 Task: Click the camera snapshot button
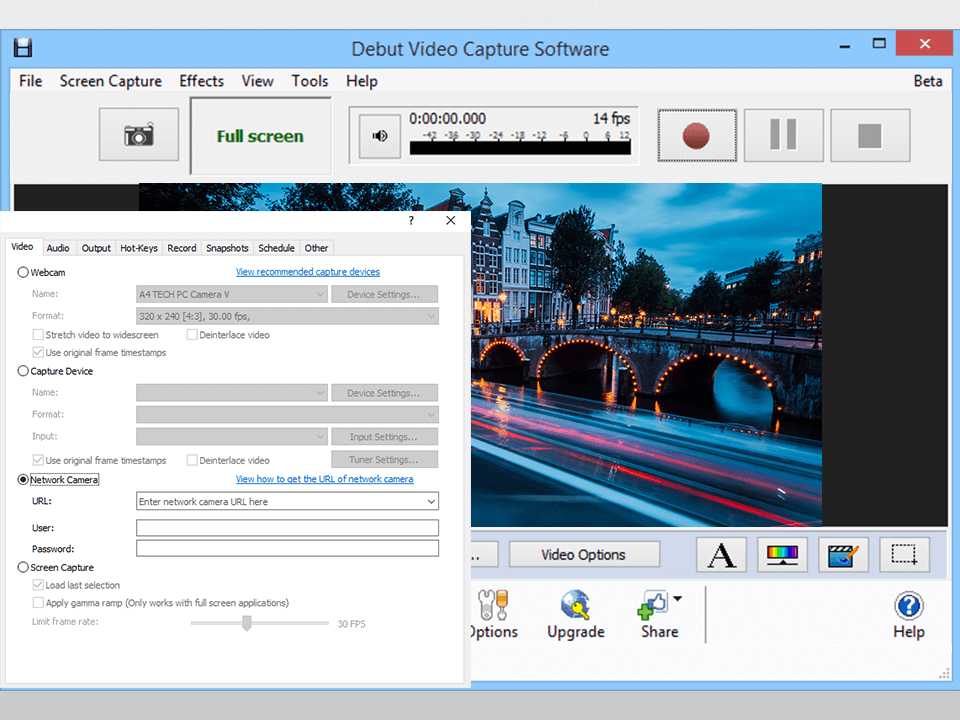(139, 135)
